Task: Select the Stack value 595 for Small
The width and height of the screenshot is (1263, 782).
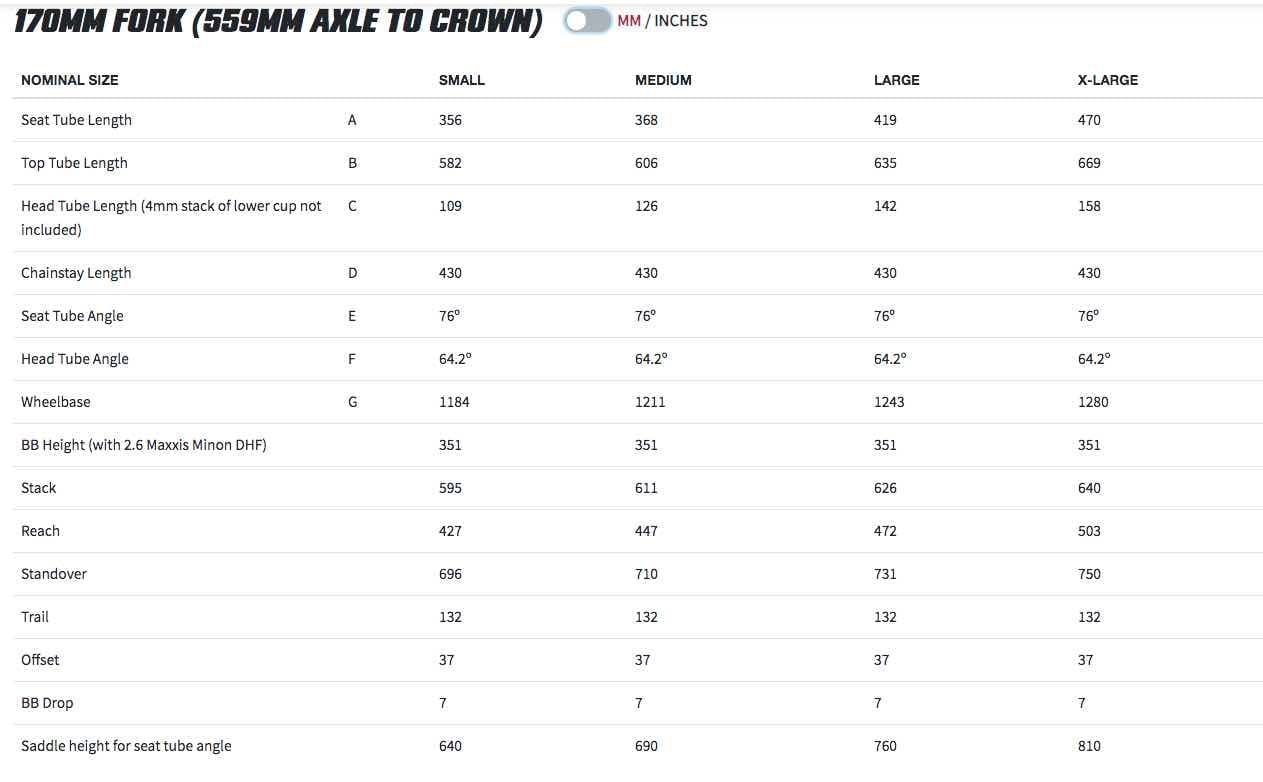Action: [x=450, y=488]
